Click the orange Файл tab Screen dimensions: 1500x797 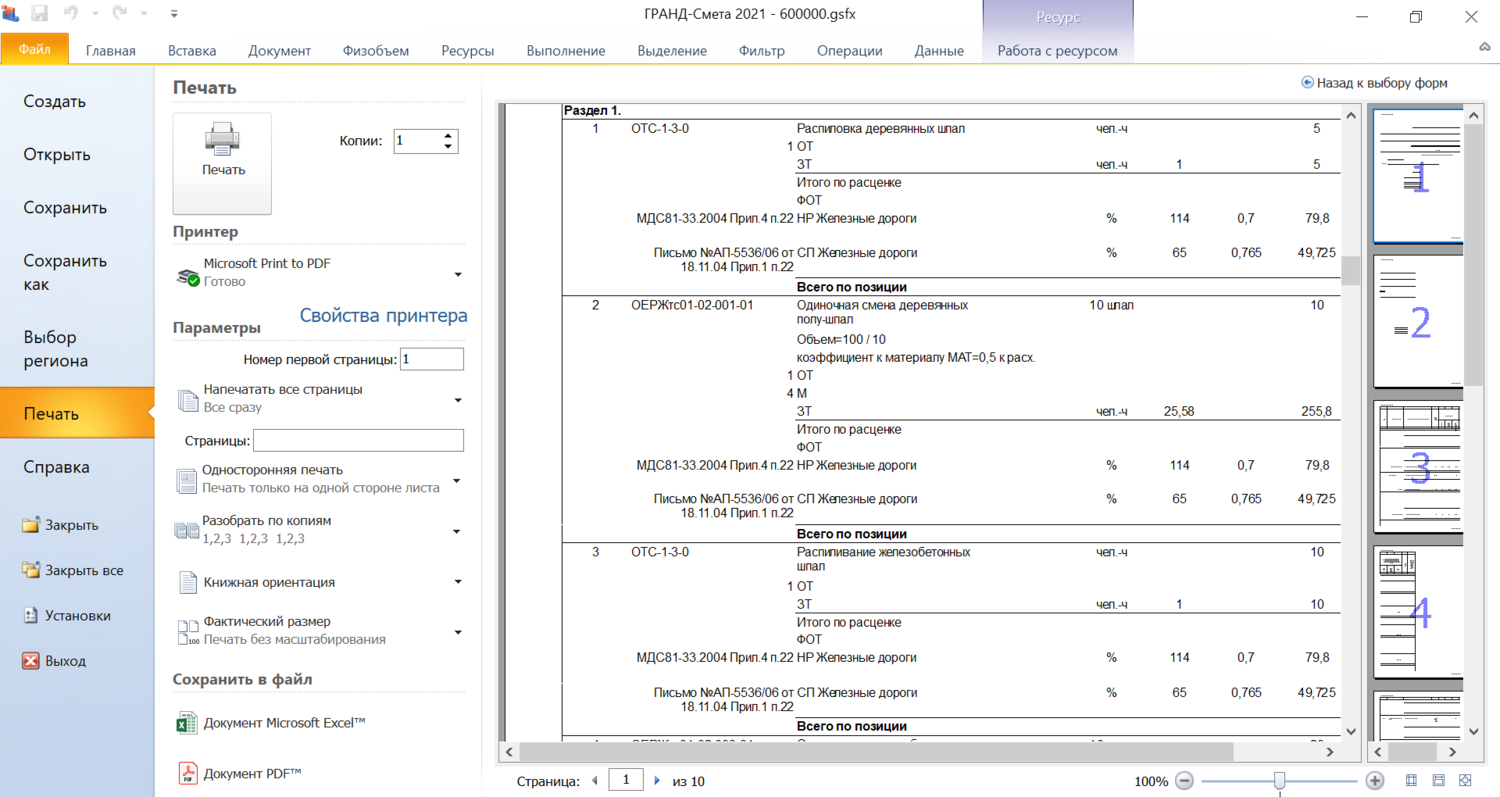click(x=35, y=50)
